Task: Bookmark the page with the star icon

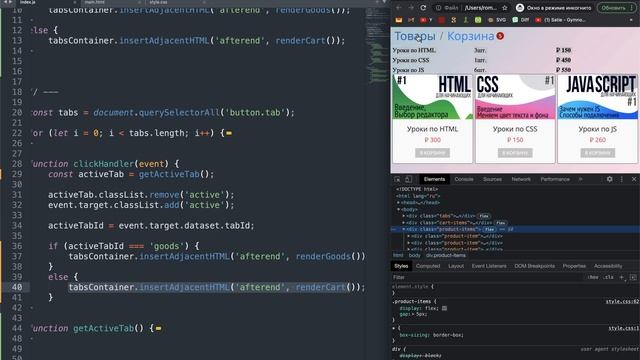Action: click(505, 8)
